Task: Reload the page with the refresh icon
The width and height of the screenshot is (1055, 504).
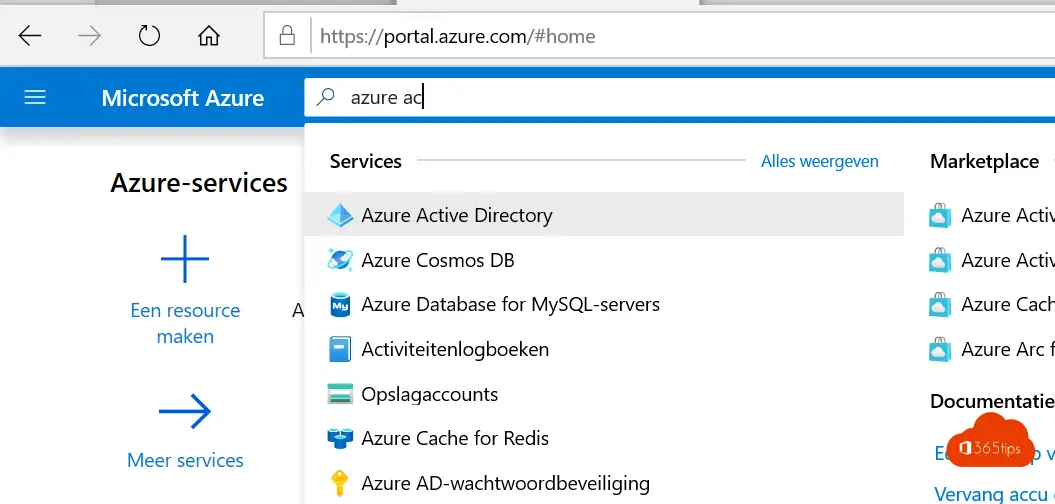Action: click(149, 36)
